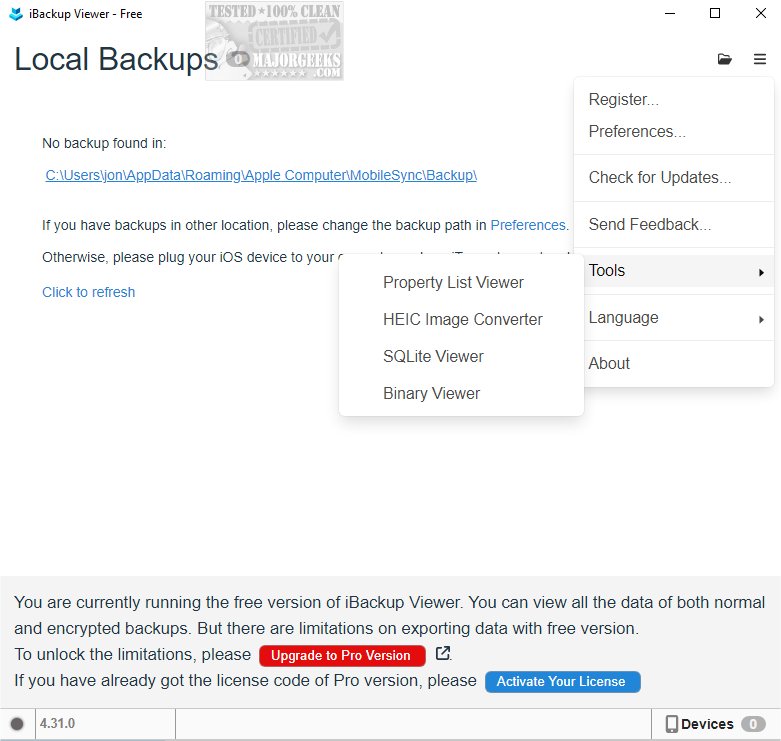Launch SQLite Viewer tool
Image resolution: width=781 pixels, height=741 pixels.
461,357
